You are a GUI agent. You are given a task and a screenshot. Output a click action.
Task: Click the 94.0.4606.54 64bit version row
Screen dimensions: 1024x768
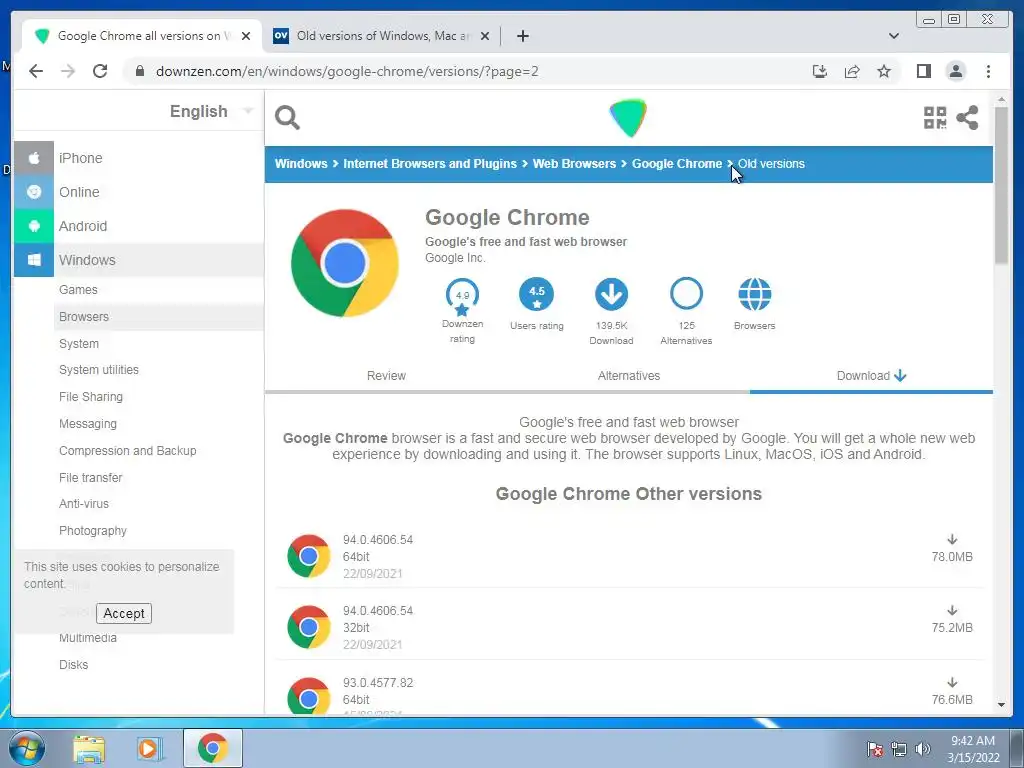629,556
